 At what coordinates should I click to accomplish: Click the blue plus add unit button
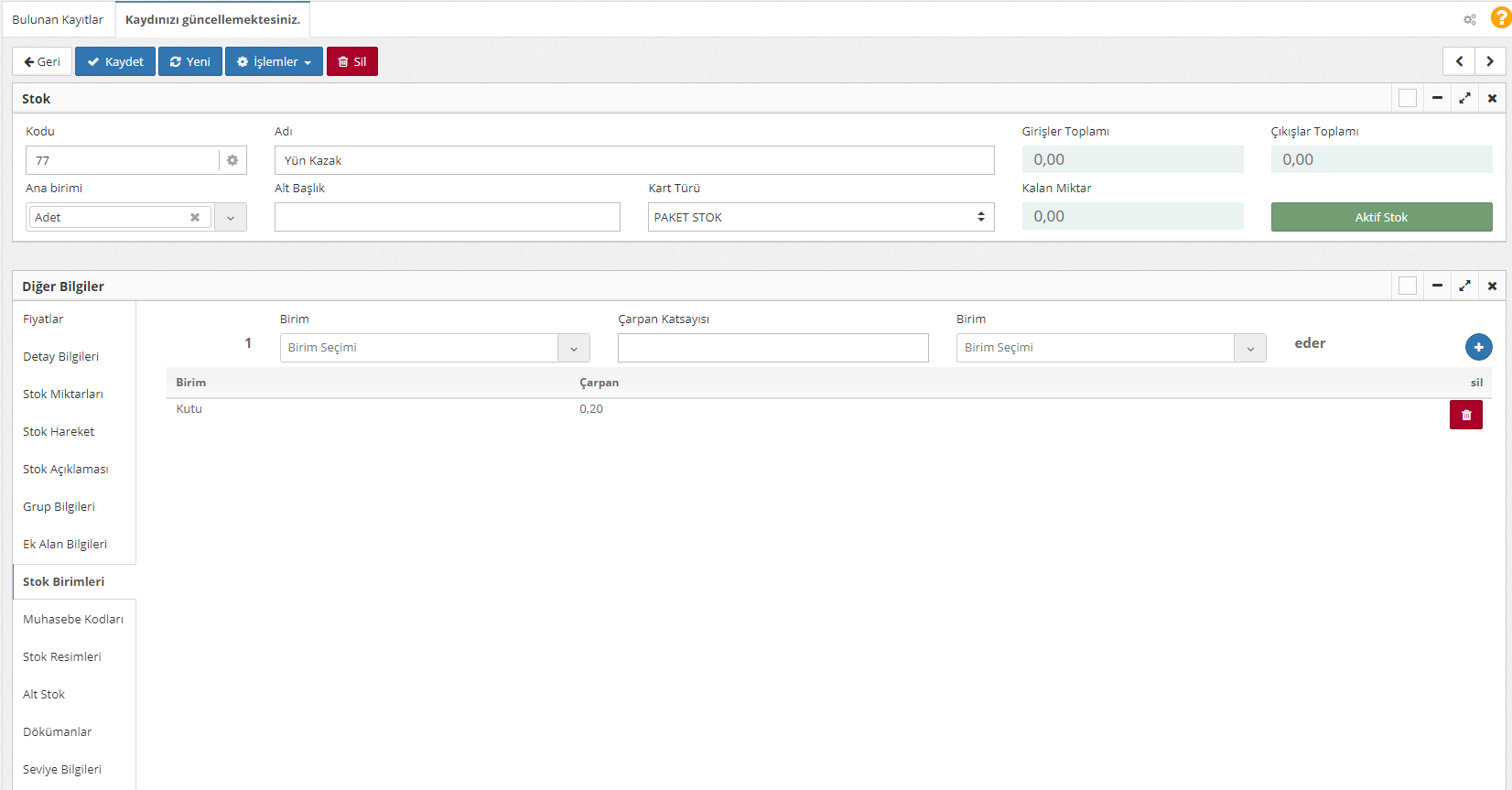click(1478, 347)
